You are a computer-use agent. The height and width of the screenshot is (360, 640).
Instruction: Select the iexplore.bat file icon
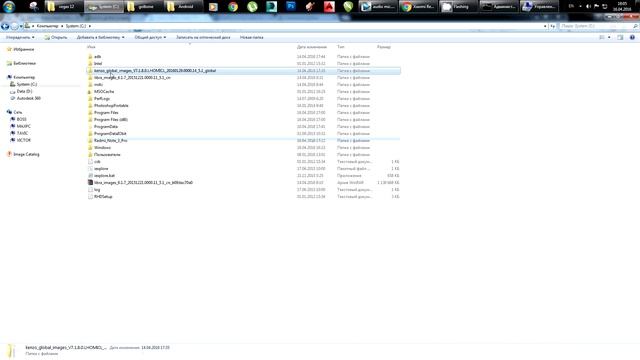coord(90,176)
